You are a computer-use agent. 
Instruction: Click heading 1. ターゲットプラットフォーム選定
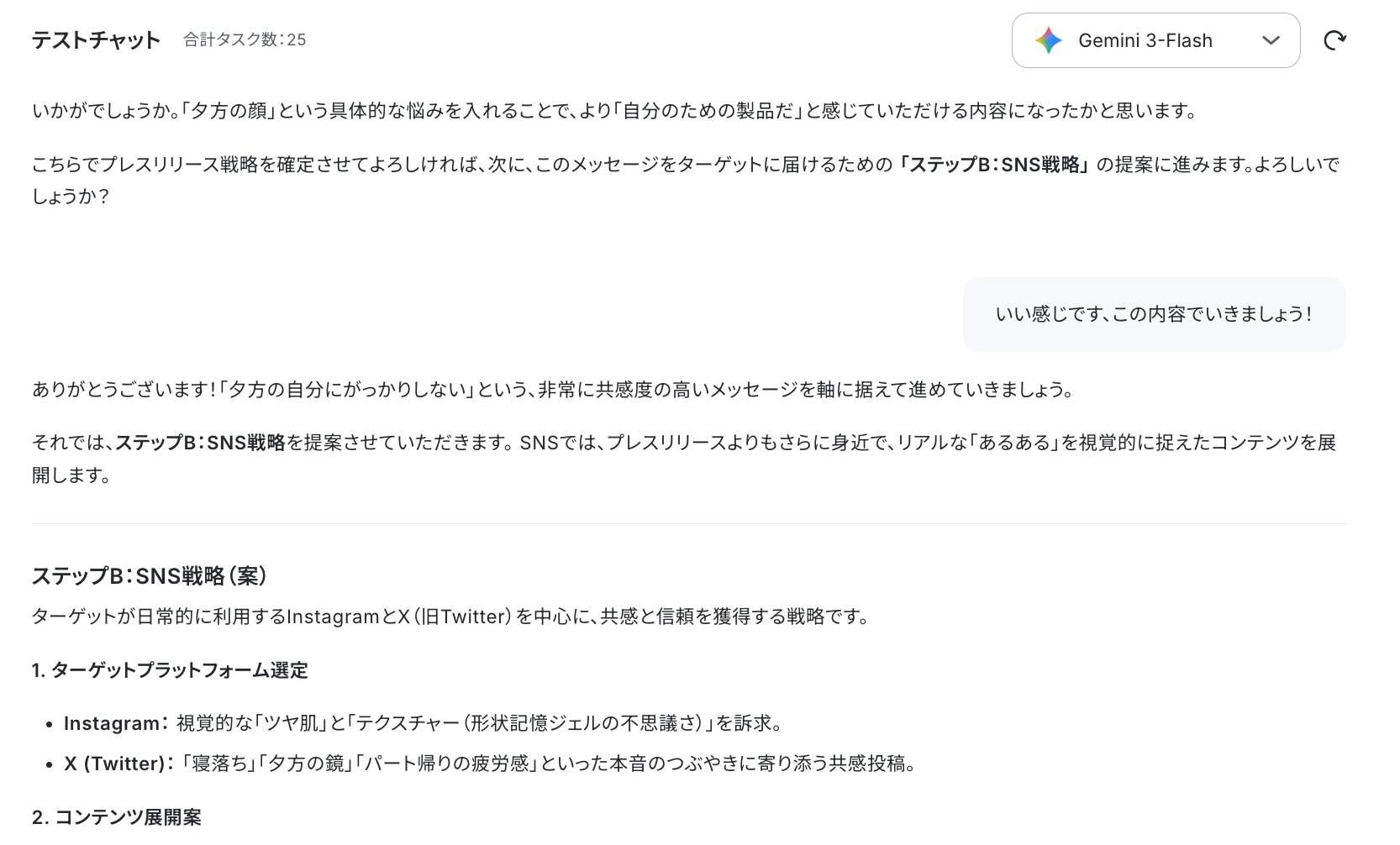click(170, 670)
